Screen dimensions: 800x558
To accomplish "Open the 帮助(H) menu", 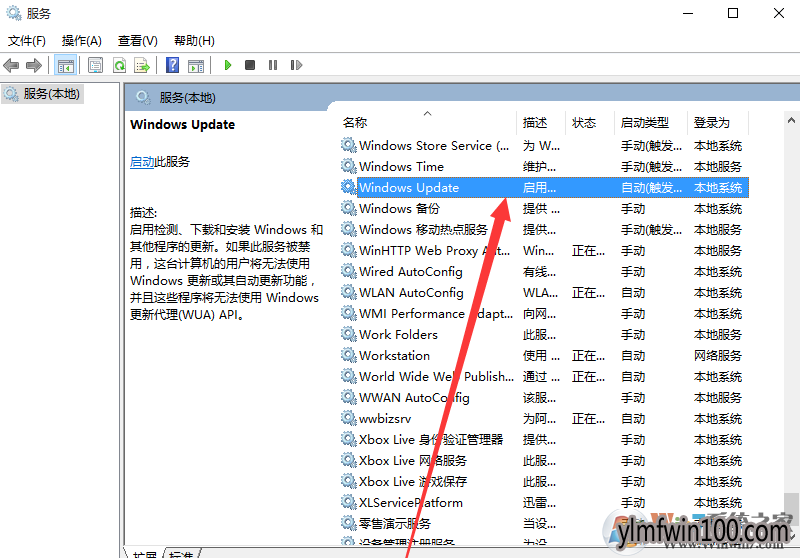I will click(x=194, y=41).
